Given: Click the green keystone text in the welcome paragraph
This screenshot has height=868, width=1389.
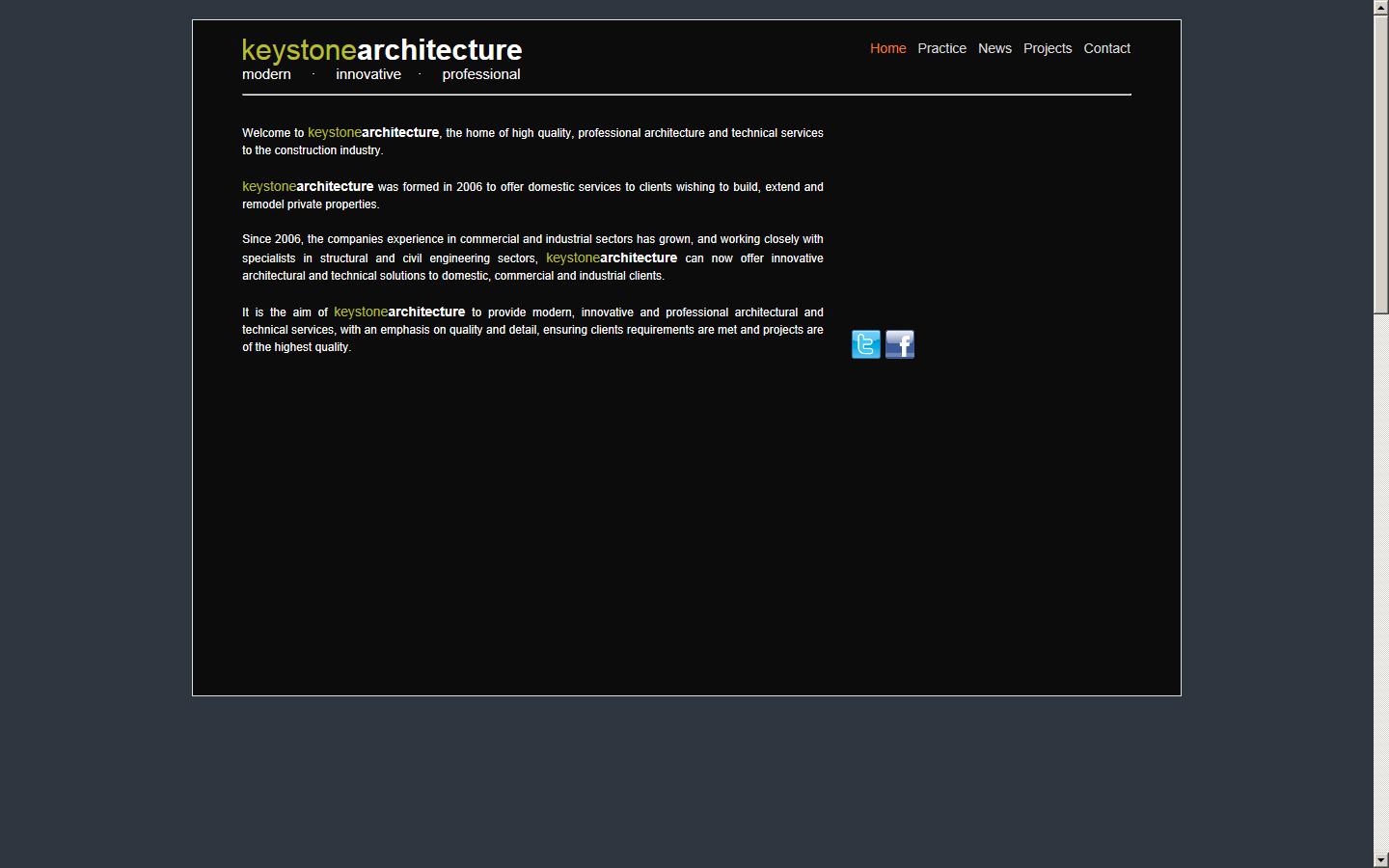Looking at the screenshot, I should [x=334, y=132].
